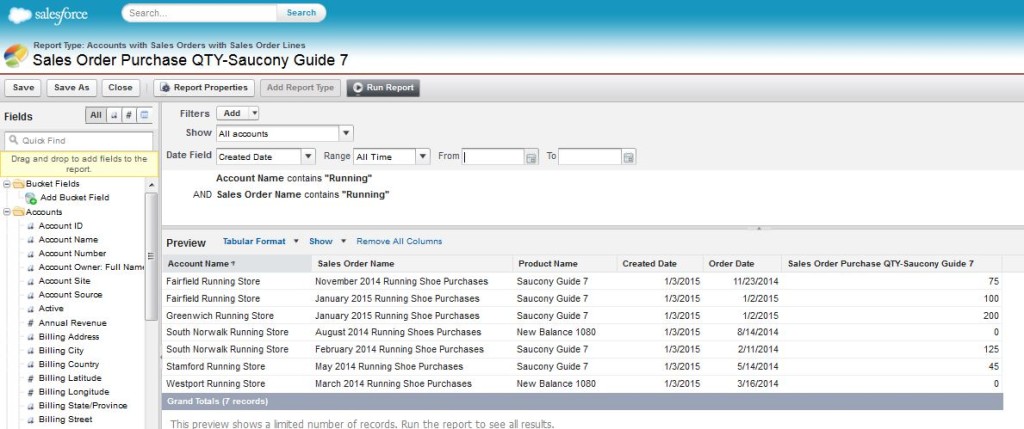Viewport: 1024px width, 429px height.
Task: Click the fields list scrollbar thumb
Action: click(x=151, y=256)
